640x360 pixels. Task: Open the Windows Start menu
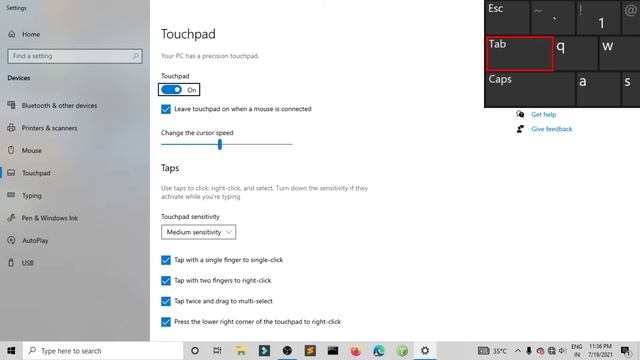tap(11, 351)
